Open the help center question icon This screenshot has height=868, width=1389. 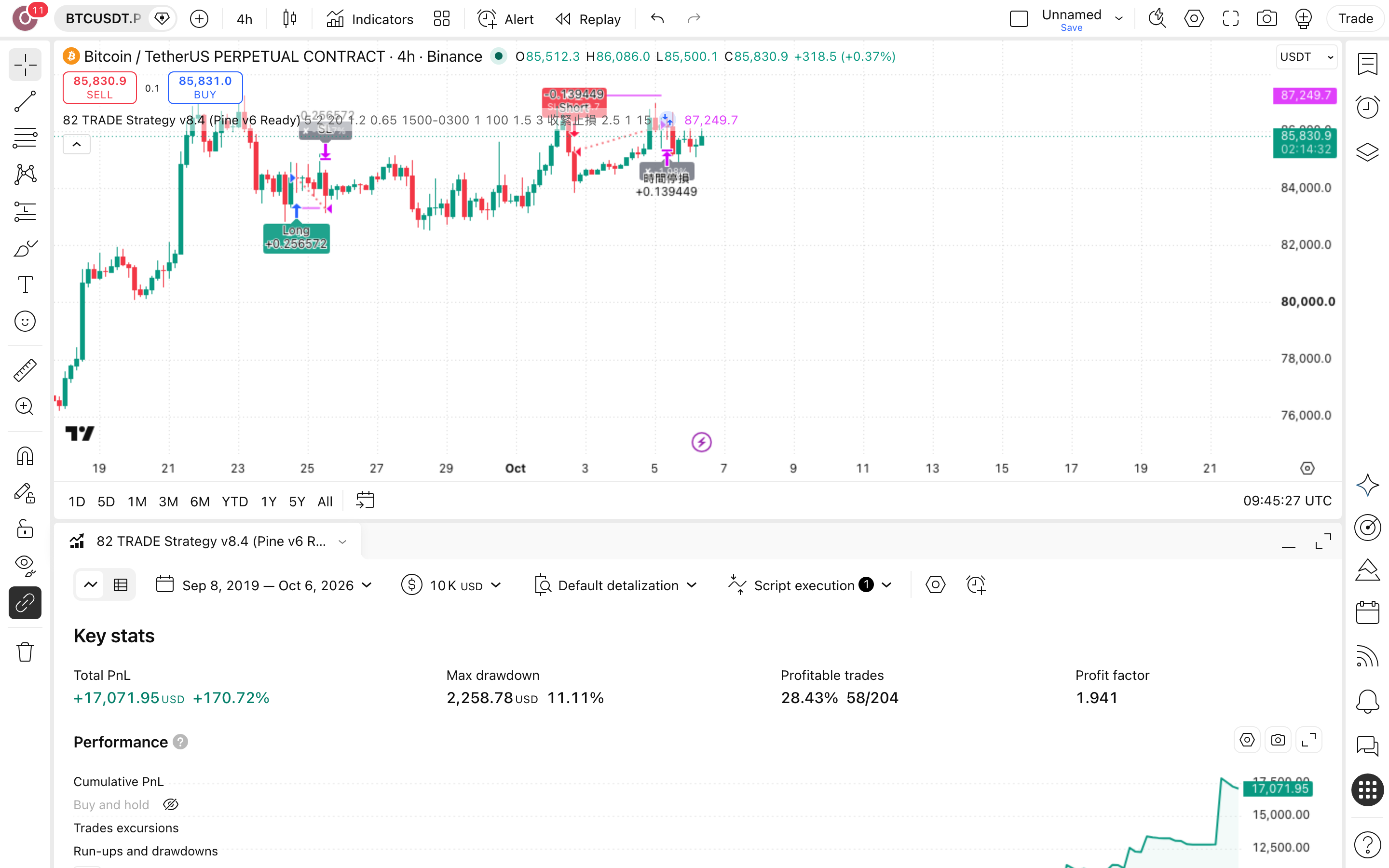pyautogui.click(x=1367, y=844)
